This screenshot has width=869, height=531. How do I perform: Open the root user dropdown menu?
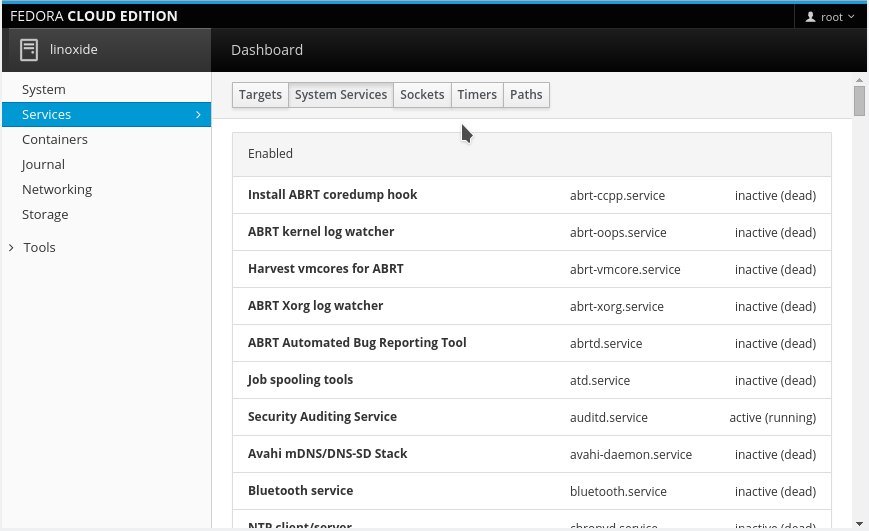[x=832, y=17]
